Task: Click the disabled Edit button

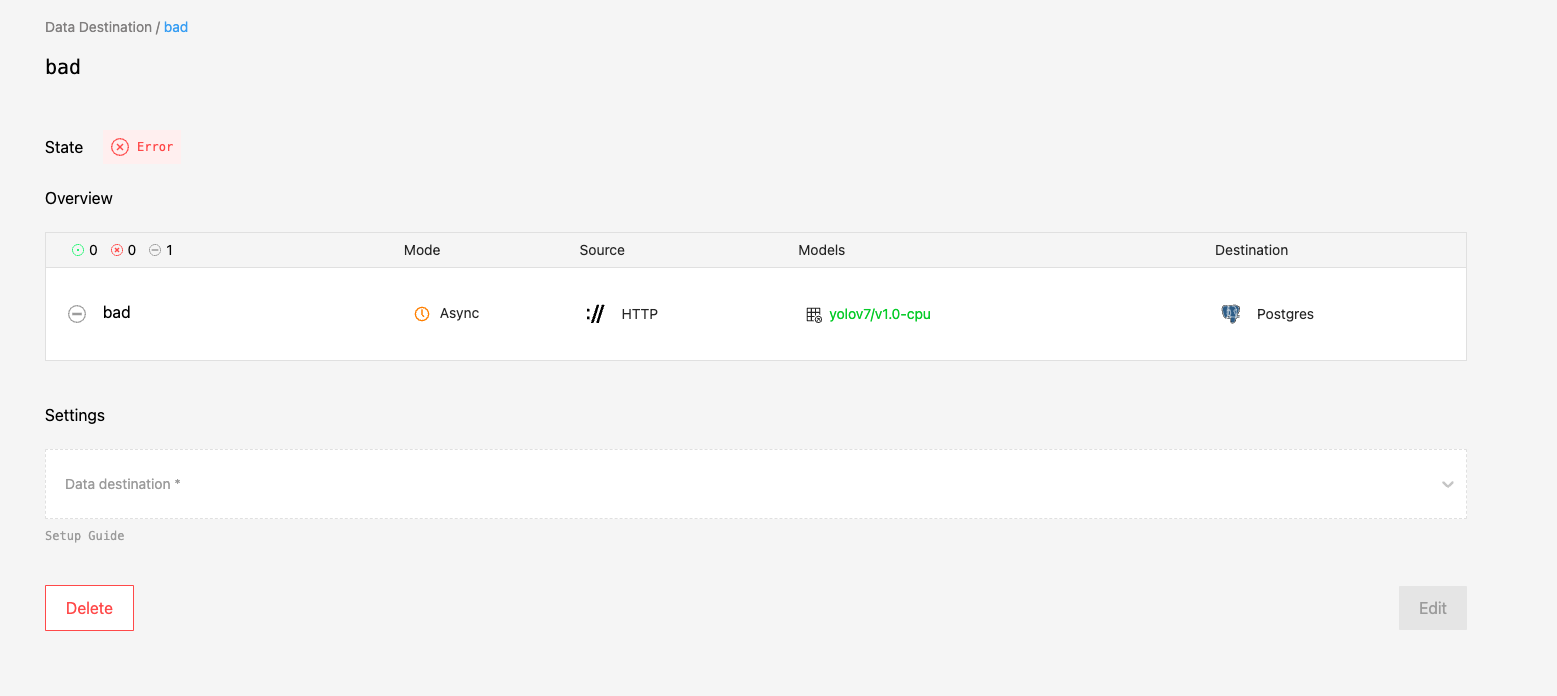Action: coord(1432,608)
